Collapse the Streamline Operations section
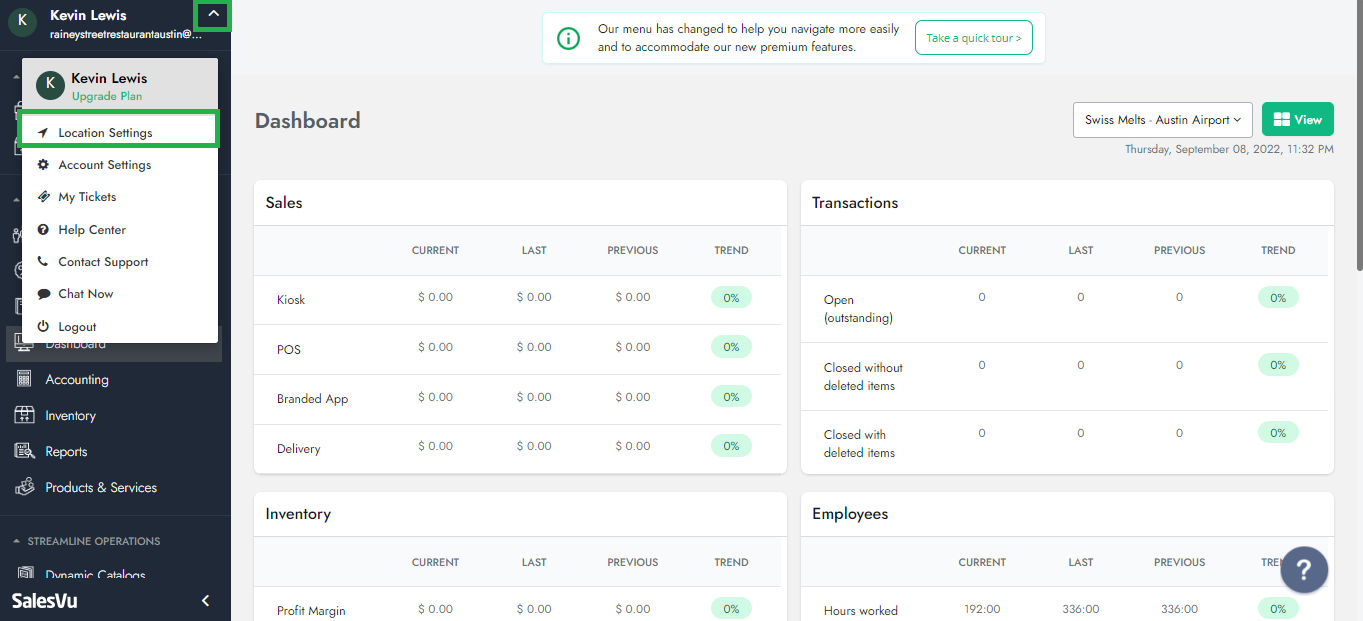This screenshot has height=621, width=1363. point(17,541)
